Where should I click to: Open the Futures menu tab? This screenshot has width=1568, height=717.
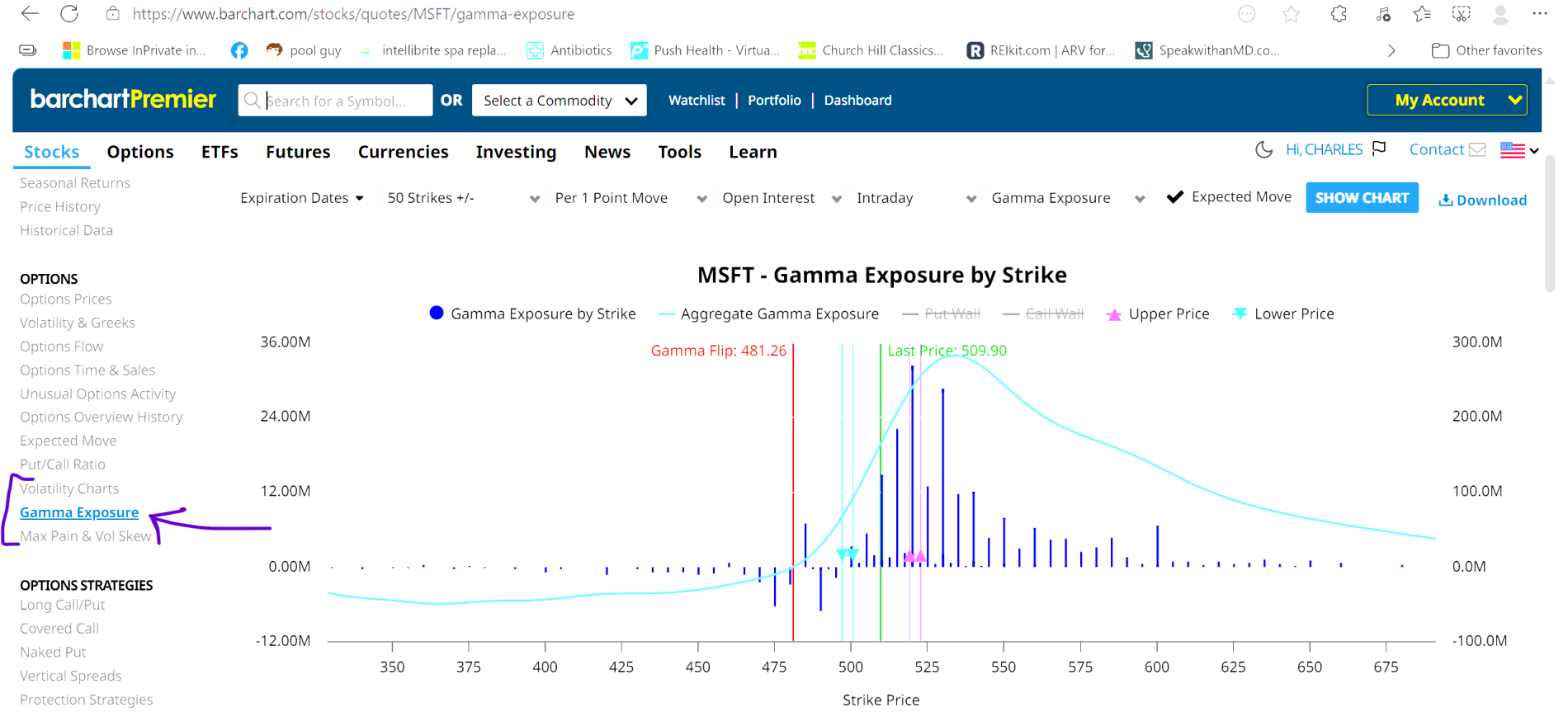[x=298, y=152]
